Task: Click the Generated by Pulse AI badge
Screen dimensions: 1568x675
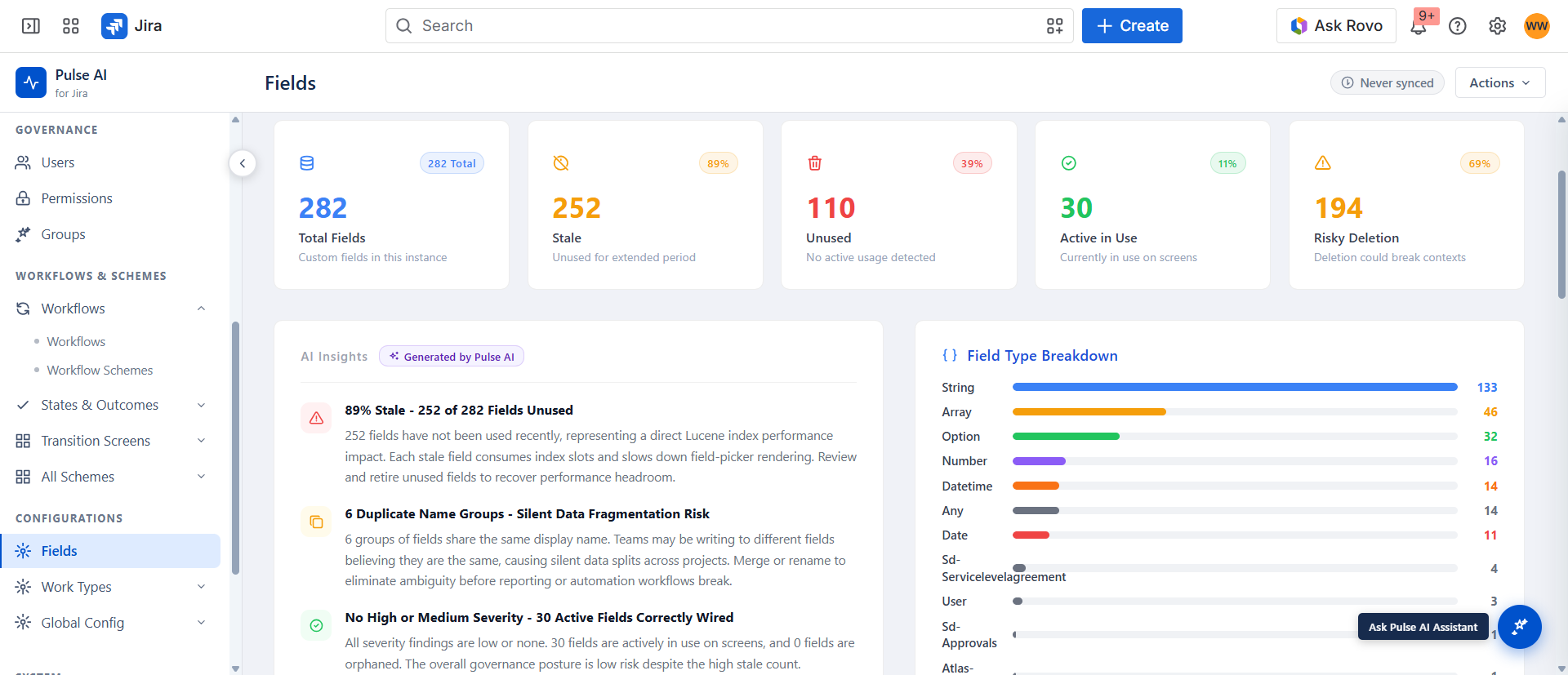Action: (x=452, y=357)
